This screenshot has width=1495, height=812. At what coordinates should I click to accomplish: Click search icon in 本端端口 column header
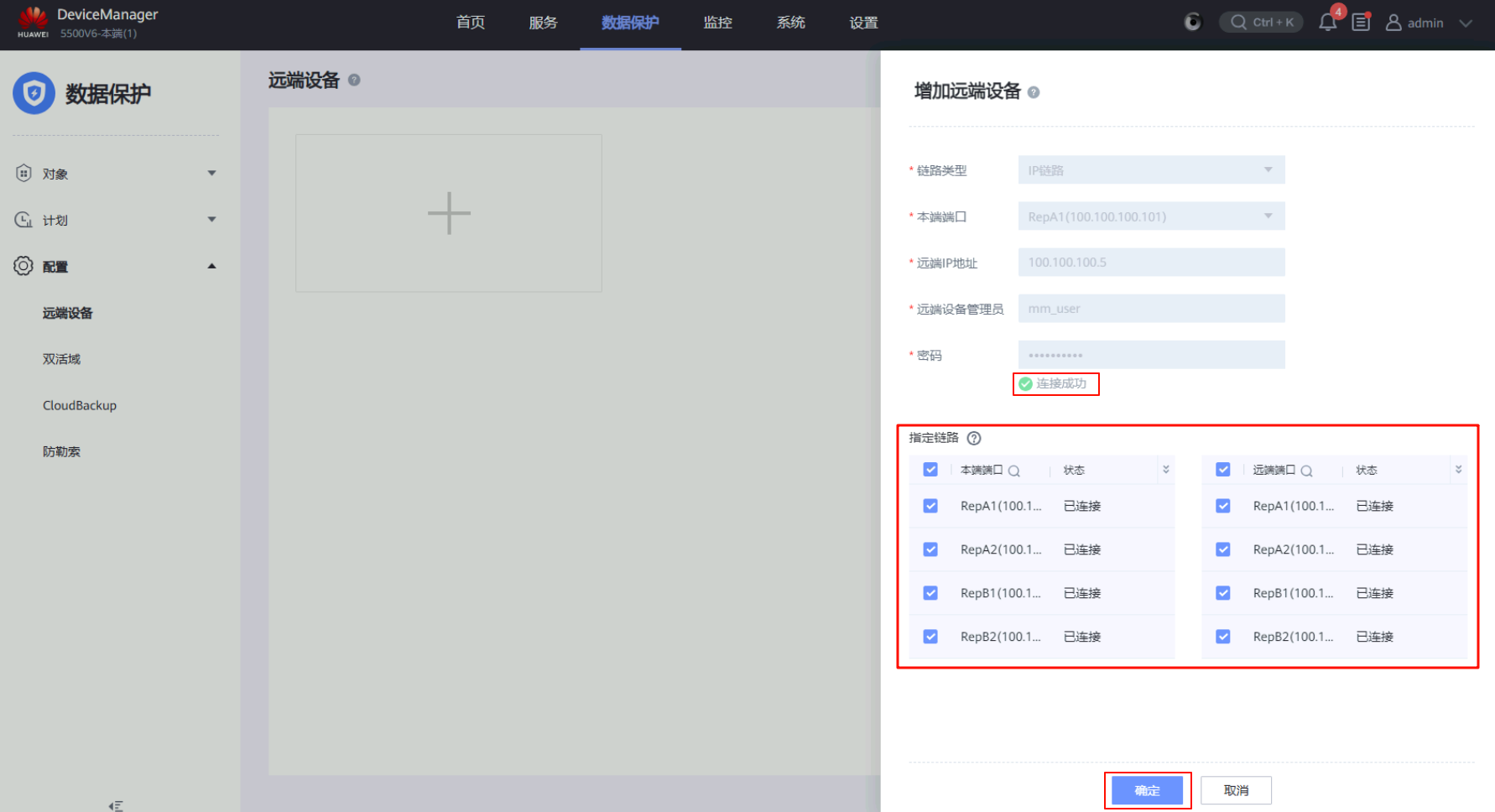1014,471
